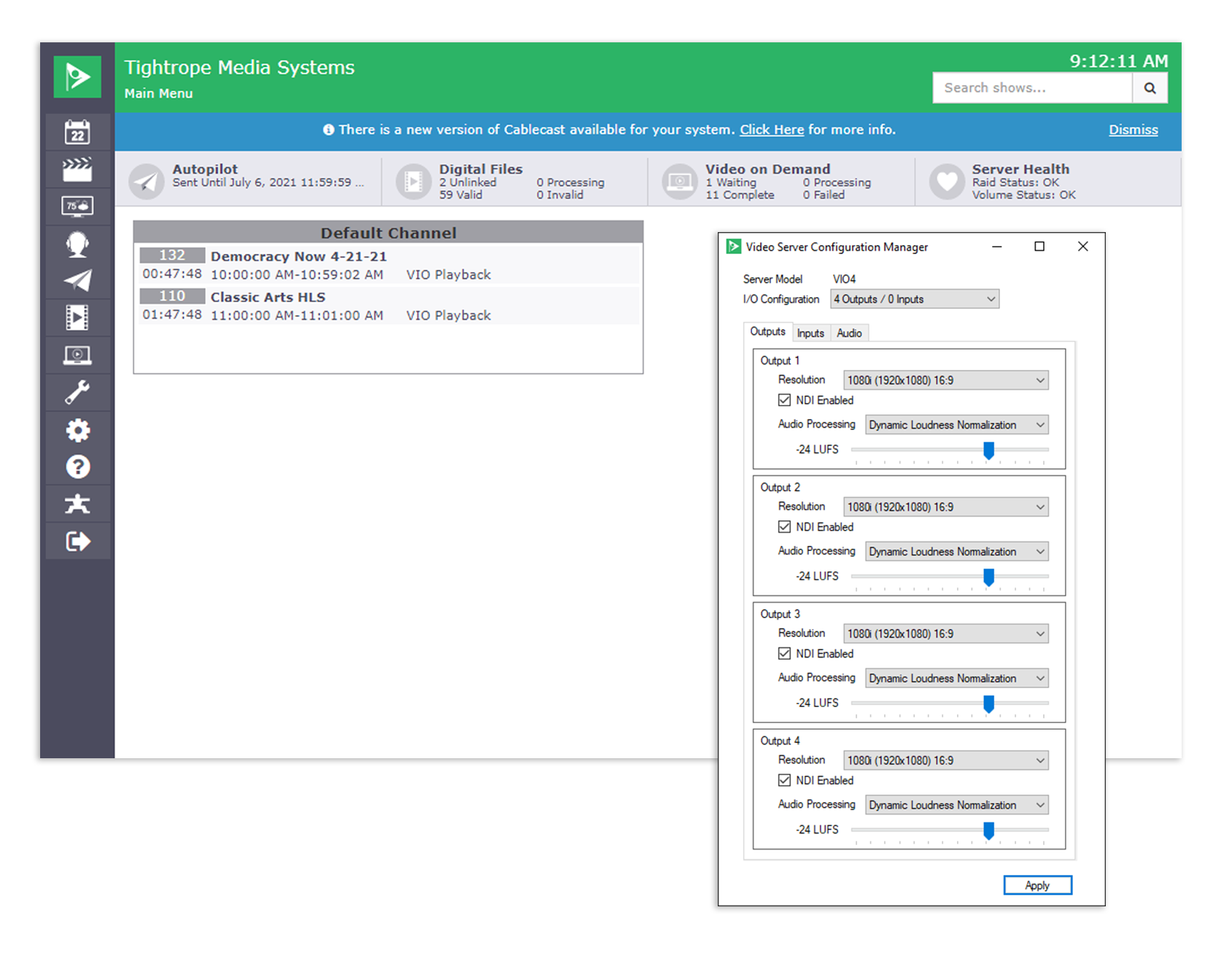Image resolution: width=1232 pixels, height=956 pixels.
Task: Toggle NDI Enabled checkbox for Output 2
Action: (x=784, y=527)
